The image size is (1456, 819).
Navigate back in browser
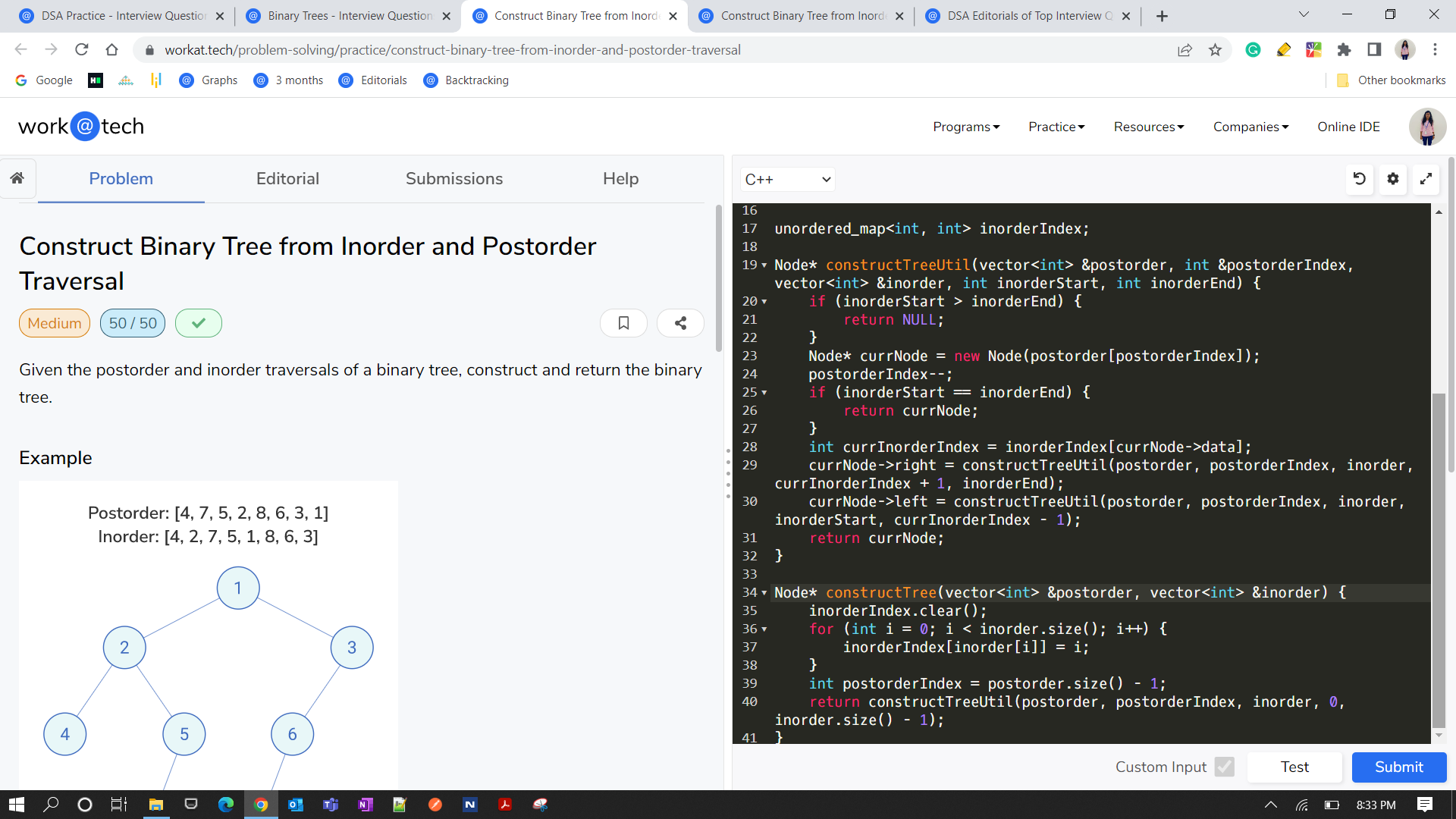20,50
